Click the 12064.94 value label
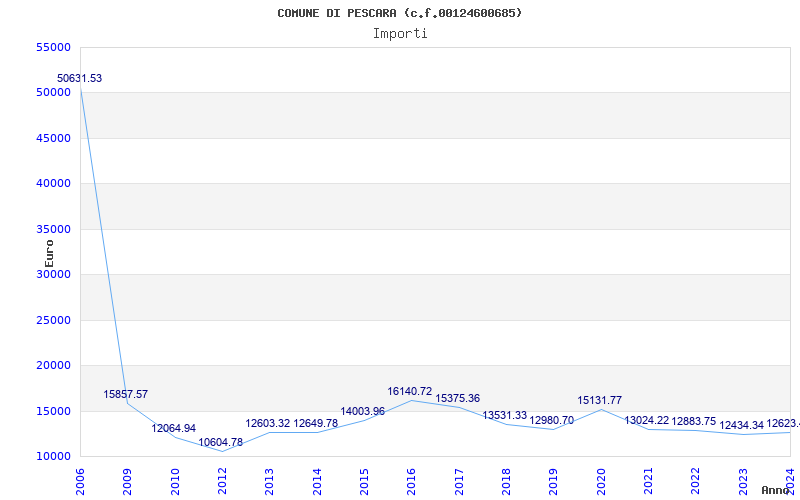Image resolution: width=800 pixels, height=500 pixels. [x=173, y=429]
